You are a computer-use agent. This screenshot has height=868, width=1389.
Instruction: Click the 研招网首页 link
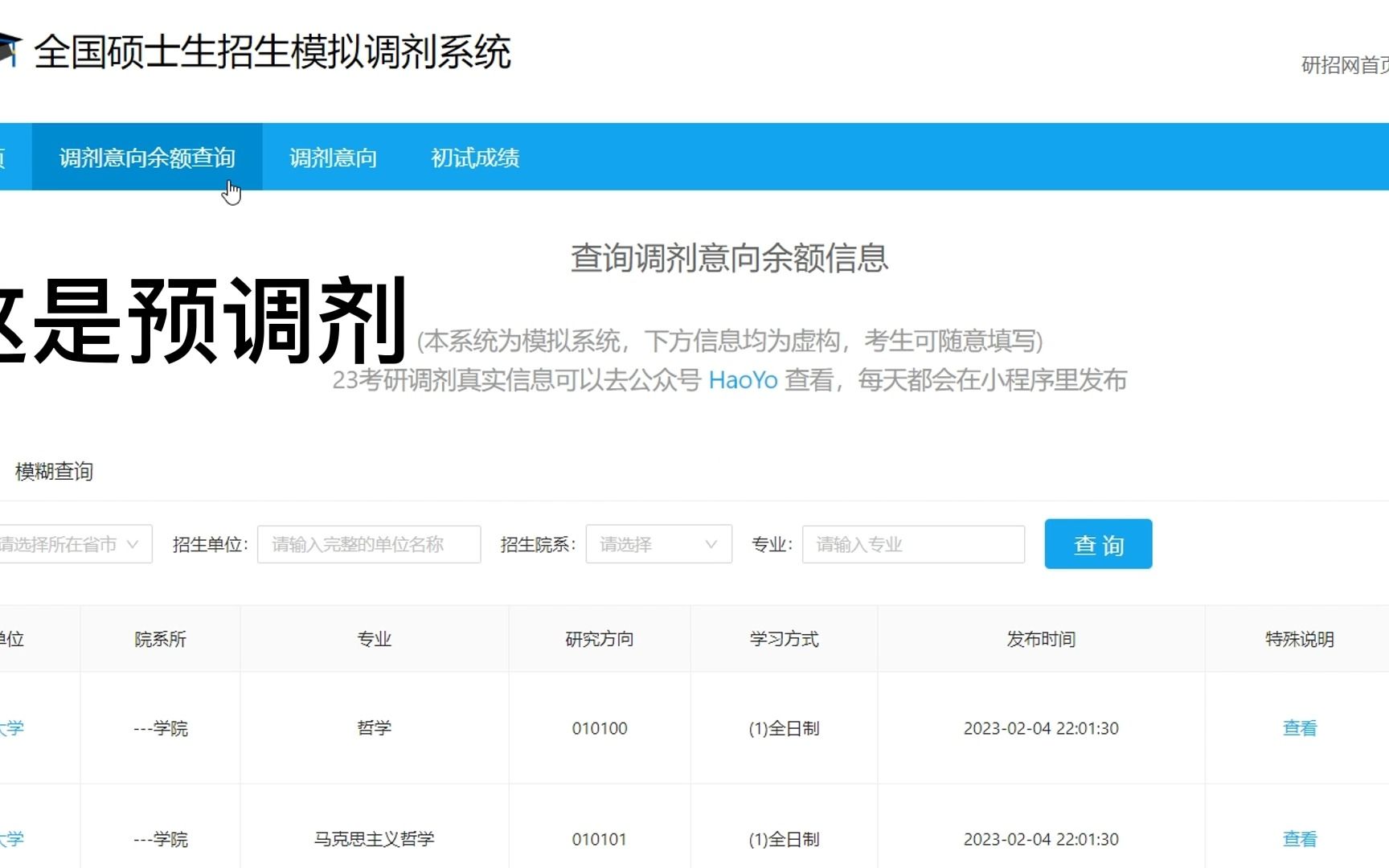point(1345,65)
